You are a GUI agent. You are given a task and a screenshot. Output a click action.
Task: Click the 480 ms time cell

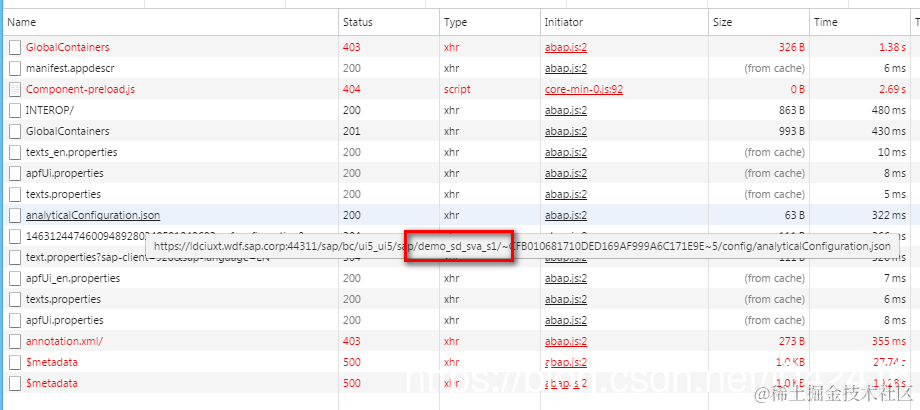tap(888, 110)
